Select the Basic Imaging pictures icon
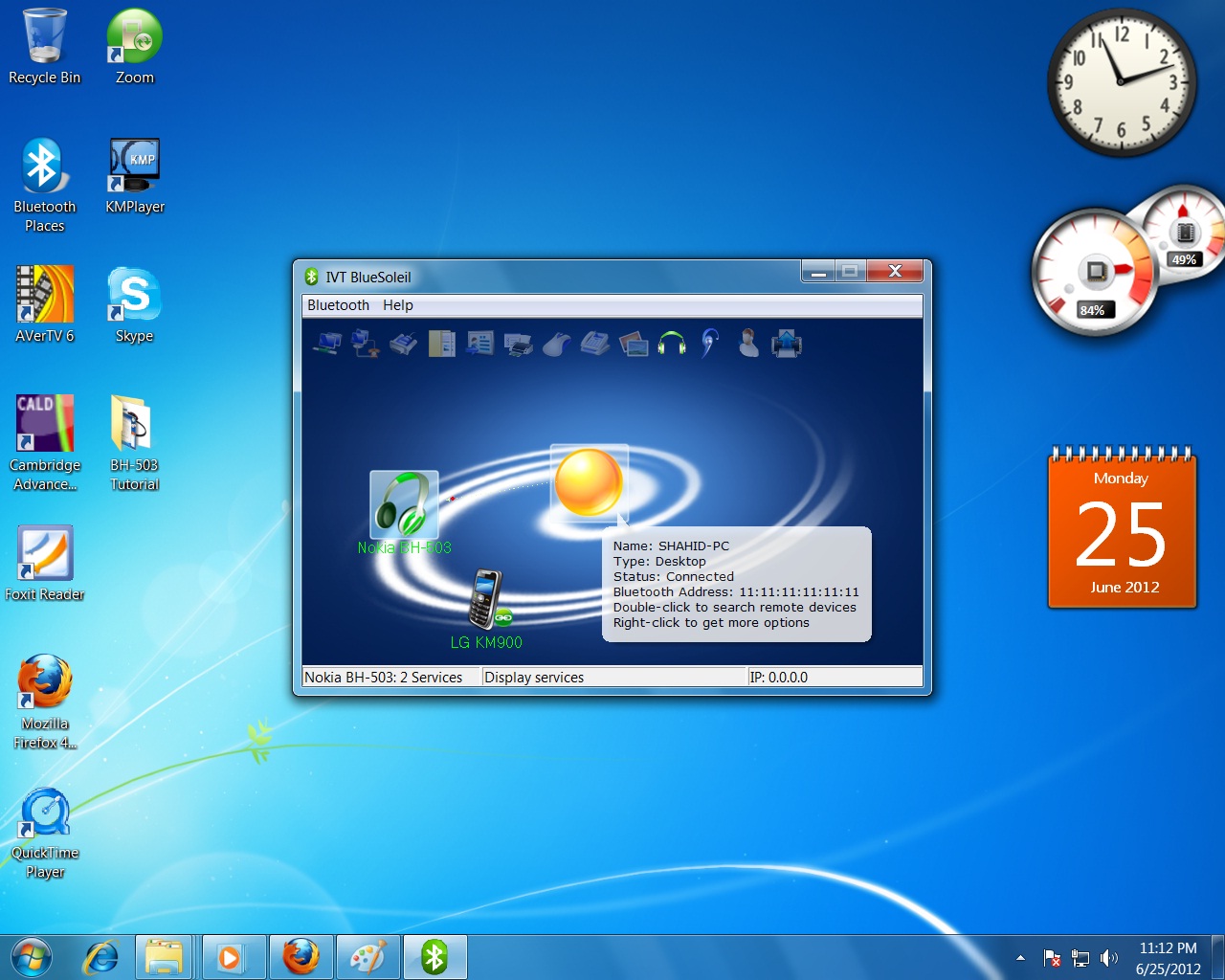Viewport: 1225px width, 980px height. point(634,343)
